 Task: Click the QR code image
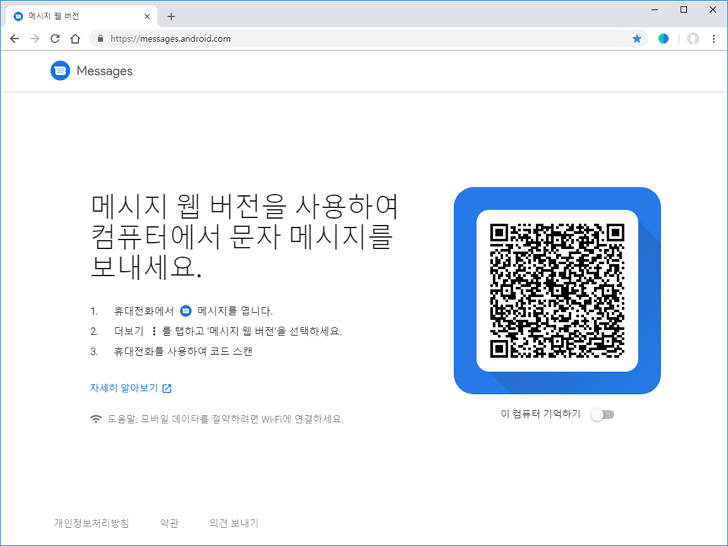coord(557,291)
